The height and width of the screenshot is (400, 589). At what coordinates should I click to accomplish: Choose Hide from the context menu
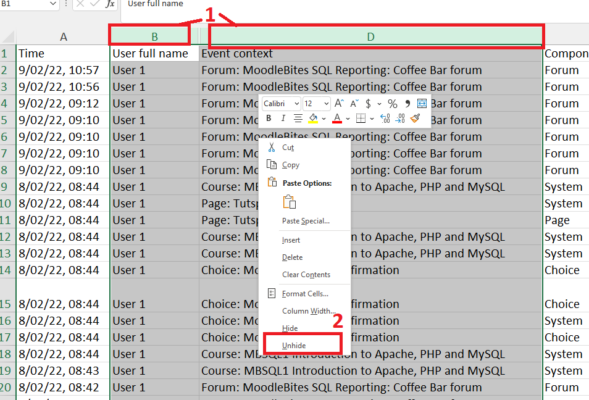pos(290,328)
